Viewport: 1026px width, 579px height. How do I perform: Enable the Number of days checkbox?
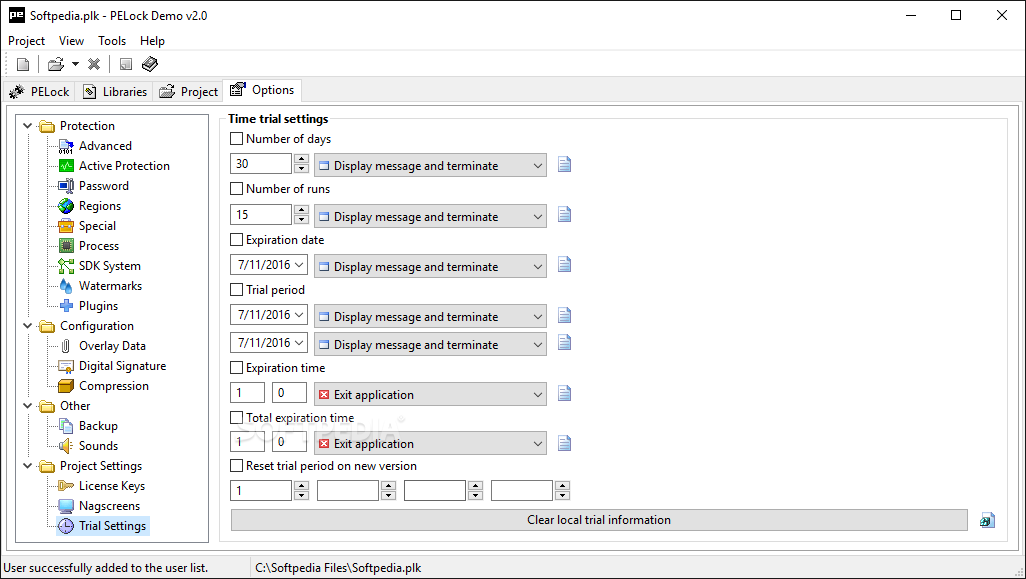pyautogui.click(x=237, y=139)
